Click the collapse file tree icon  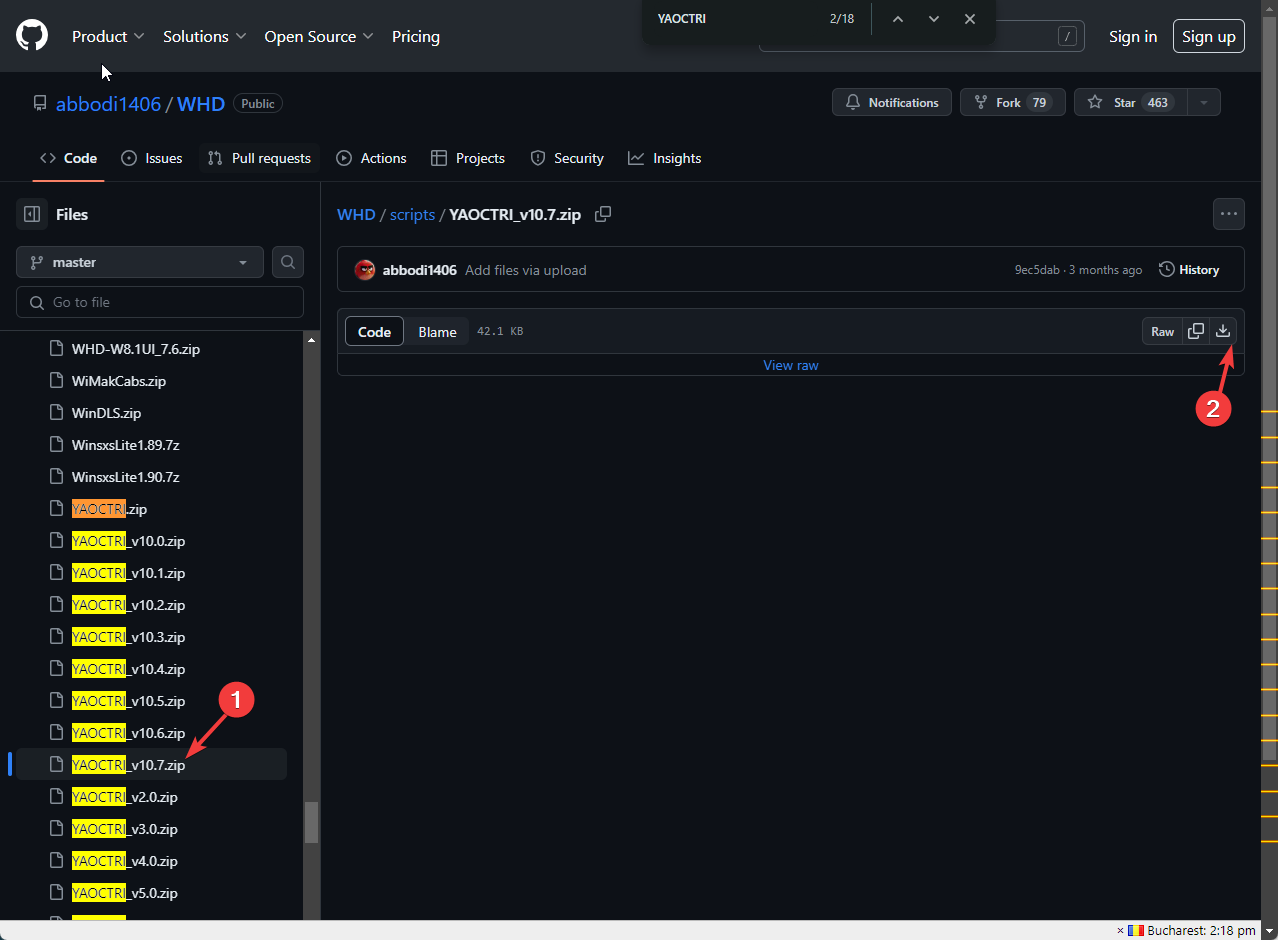point(32,214)
